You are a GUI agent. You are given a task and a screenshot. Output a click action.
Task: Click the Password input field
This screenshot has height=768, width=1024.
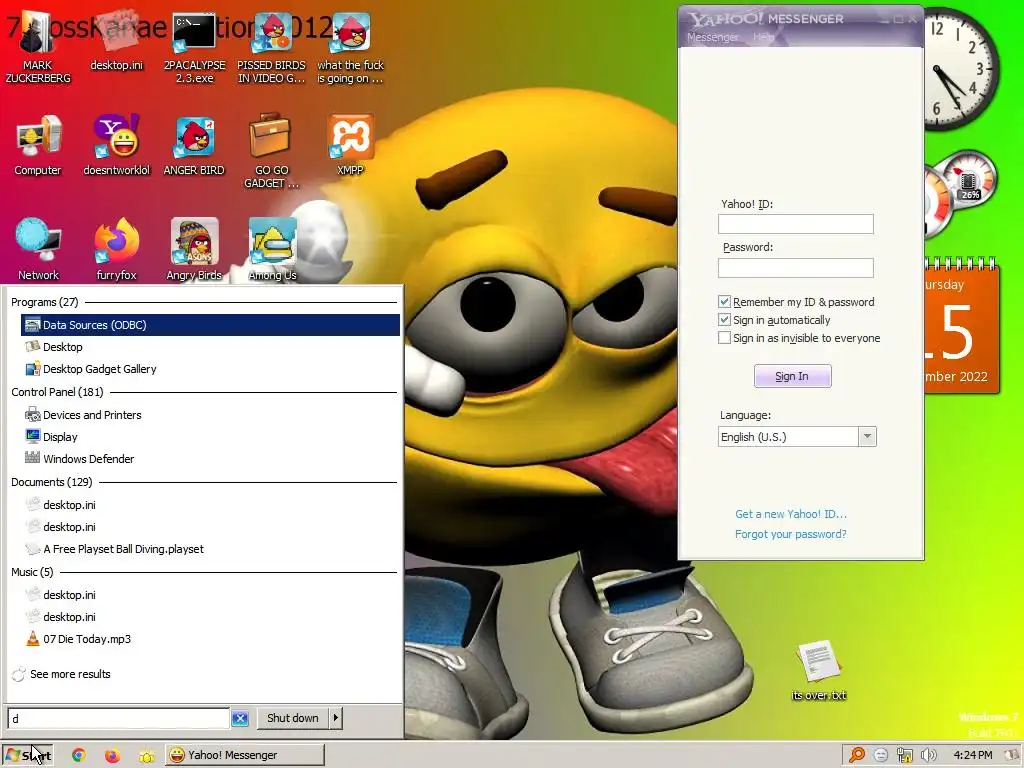pyautogui.click(x=795, y=268)
